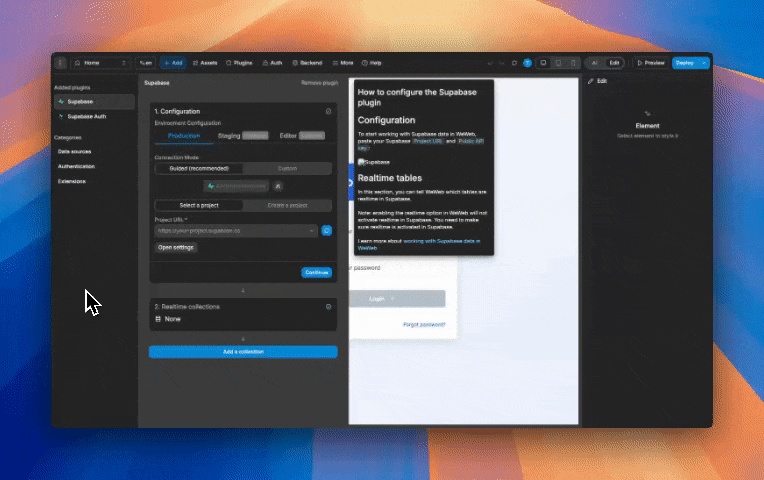The width and height of the screenshot is (764, 480).
Task: Click the Supabase image in help popup
Action: 374,162
